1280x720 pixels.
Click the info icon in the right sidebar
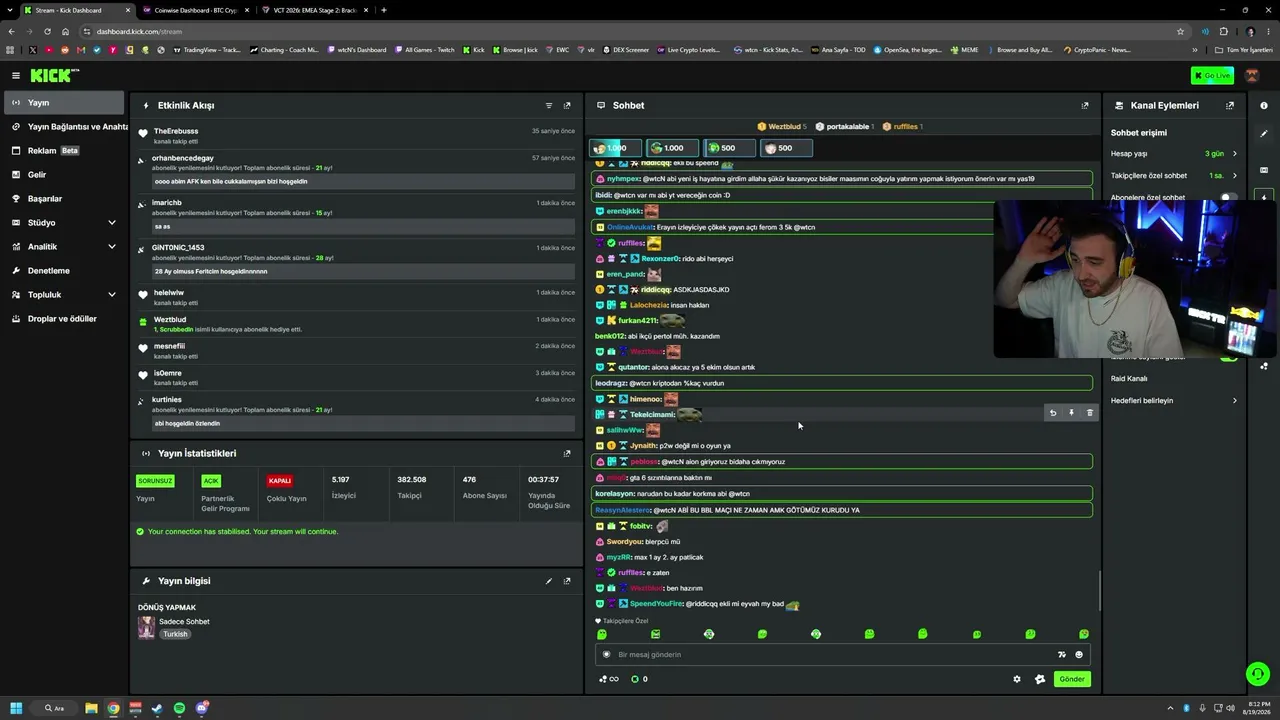point(1264,105)
